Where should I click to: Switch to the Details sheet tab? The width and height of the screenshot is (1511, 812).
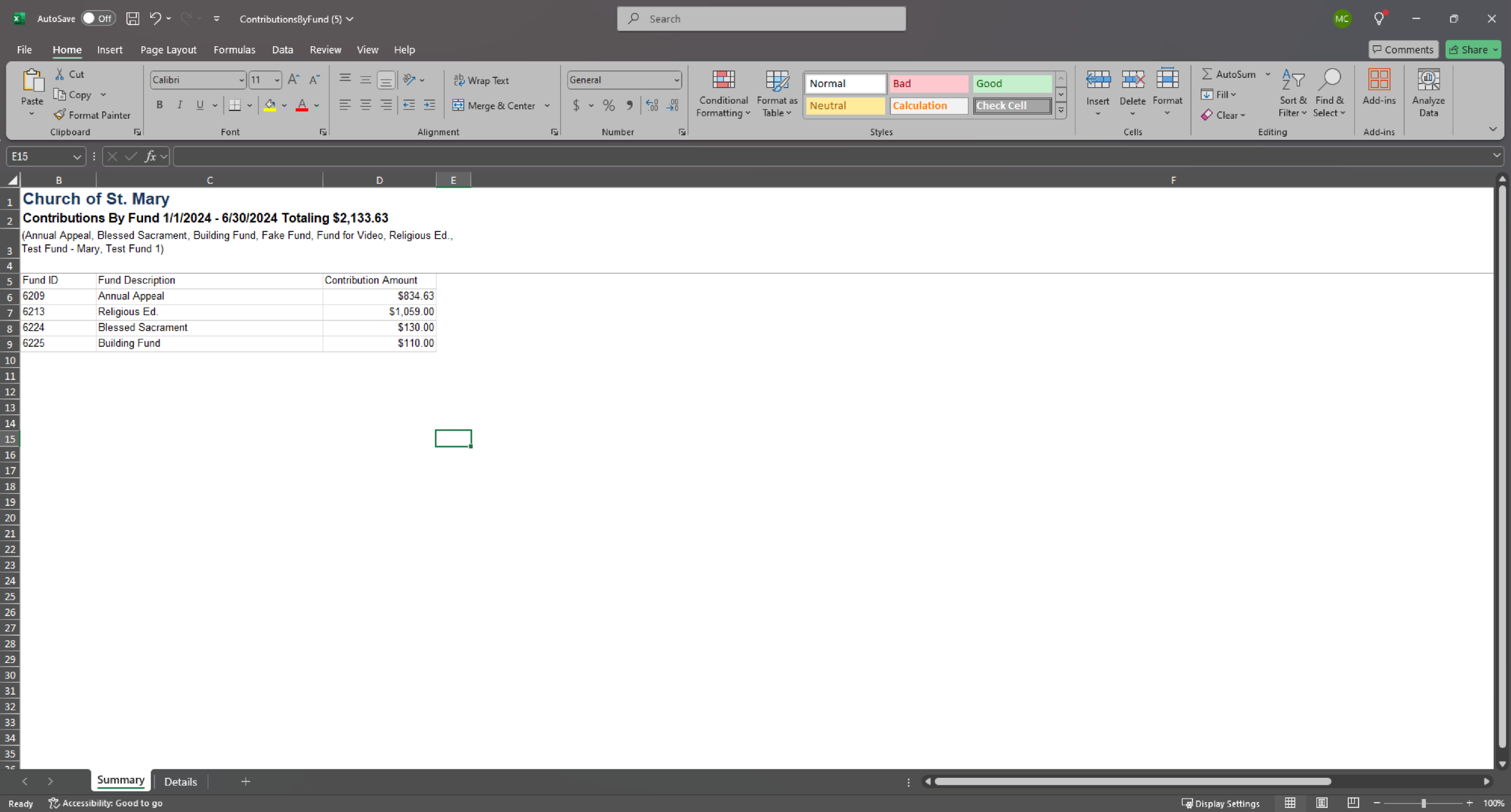181,781
